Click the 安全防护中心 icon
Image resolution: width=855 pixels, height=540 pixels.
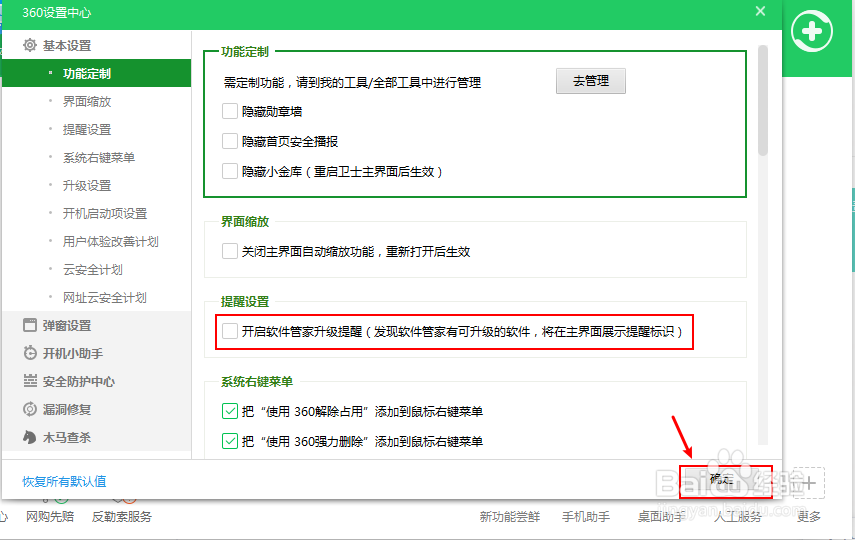click(30, 381)
